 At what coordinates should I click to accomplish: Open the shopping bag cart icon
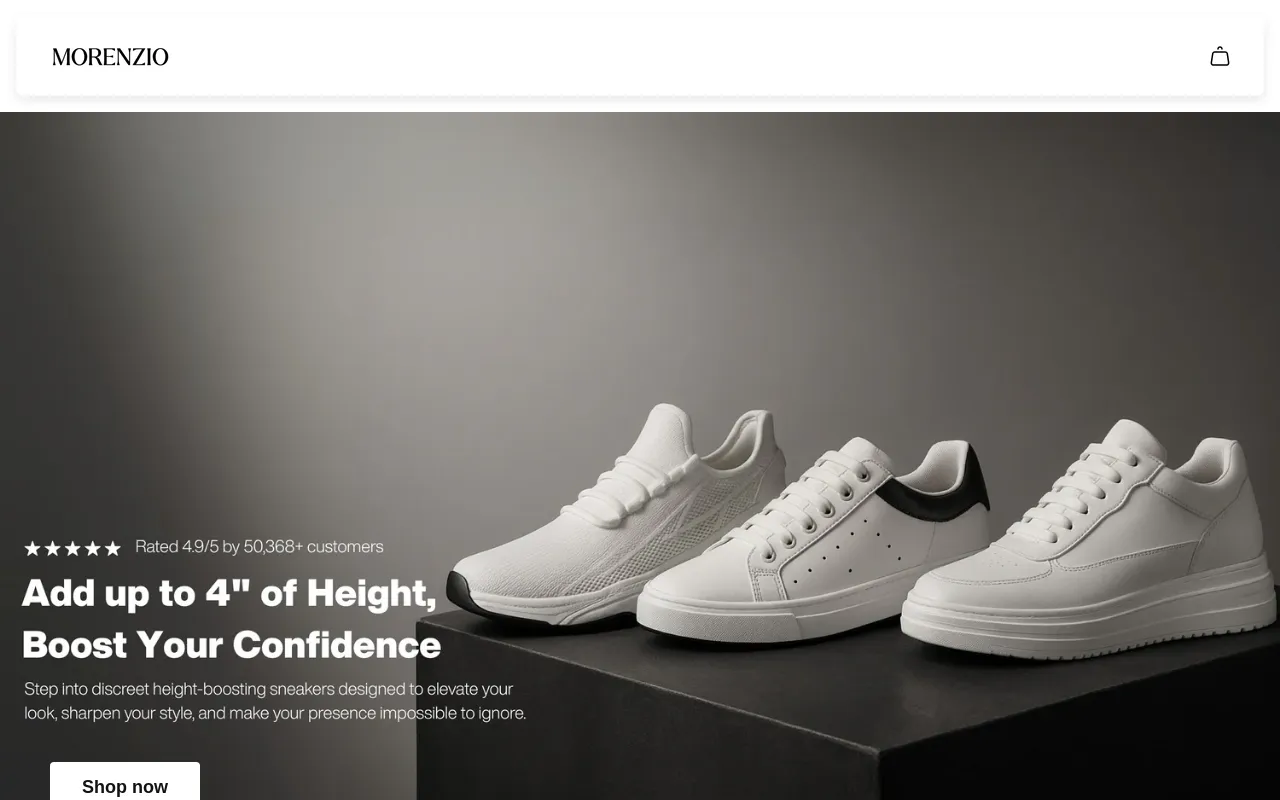coord(1219,57)
